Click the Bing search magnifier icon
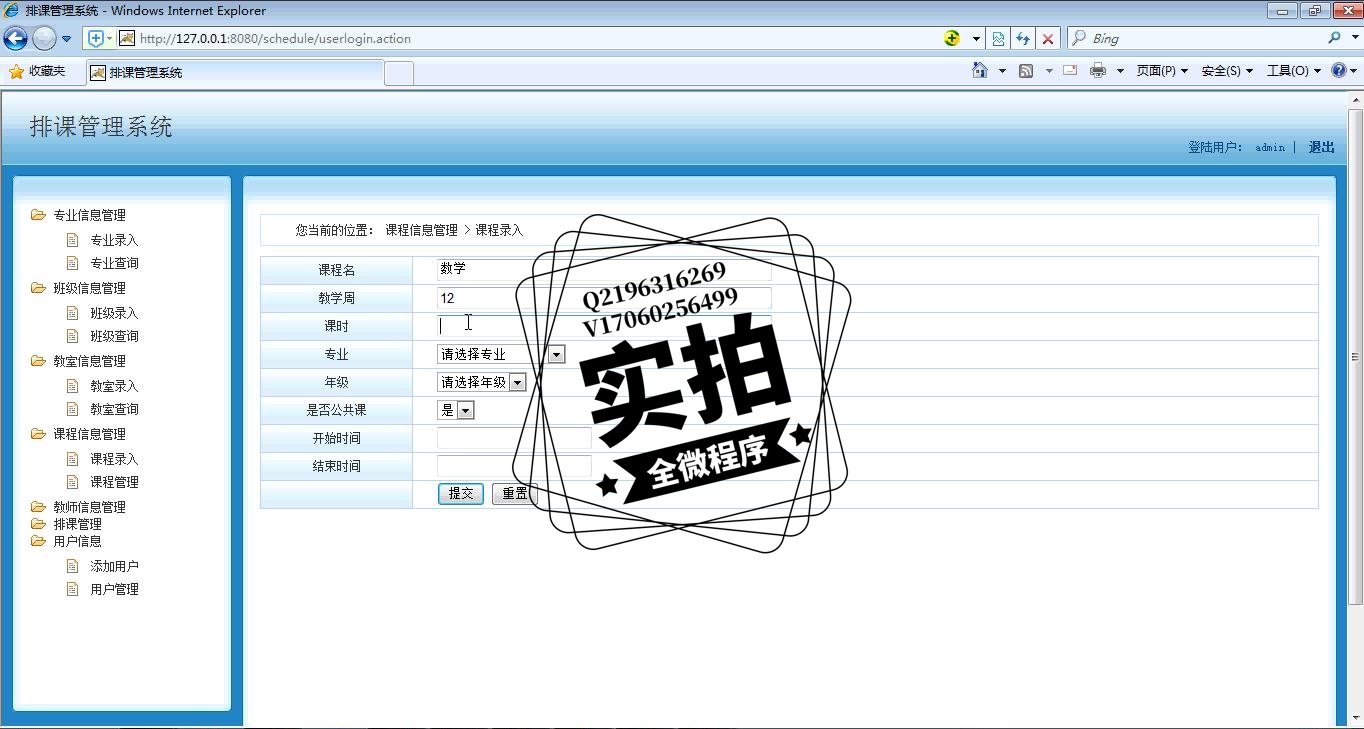 [1335, 38]
